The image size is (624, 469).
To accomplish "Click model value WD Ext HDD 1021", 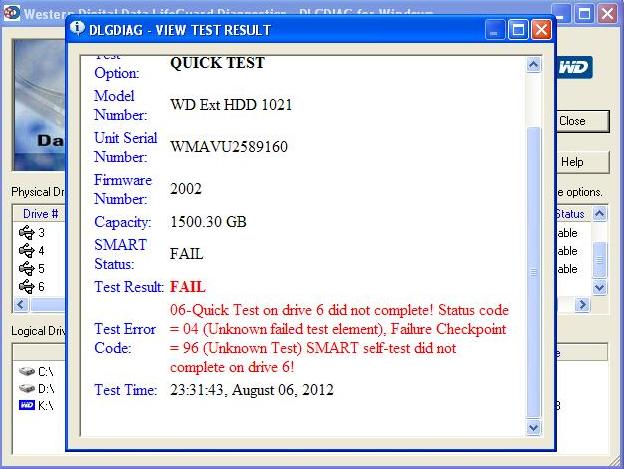I will click(x=231, y=105).
